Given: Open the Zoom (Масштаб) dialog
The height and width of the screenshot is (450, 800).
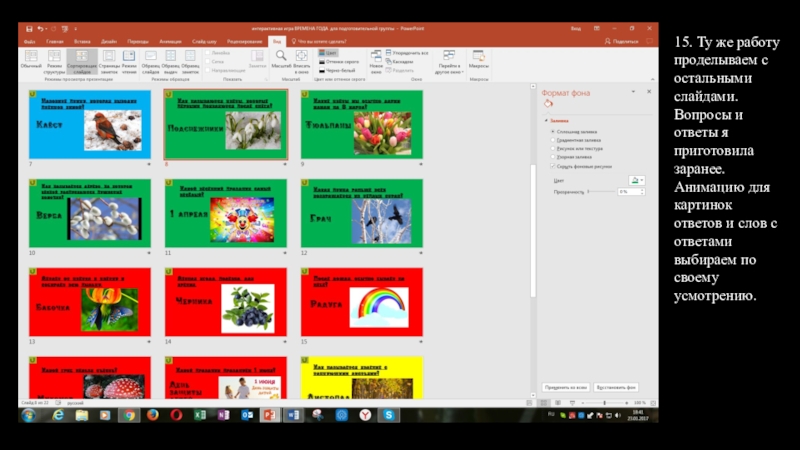Looking at the screenshot, I should [281, 59].
